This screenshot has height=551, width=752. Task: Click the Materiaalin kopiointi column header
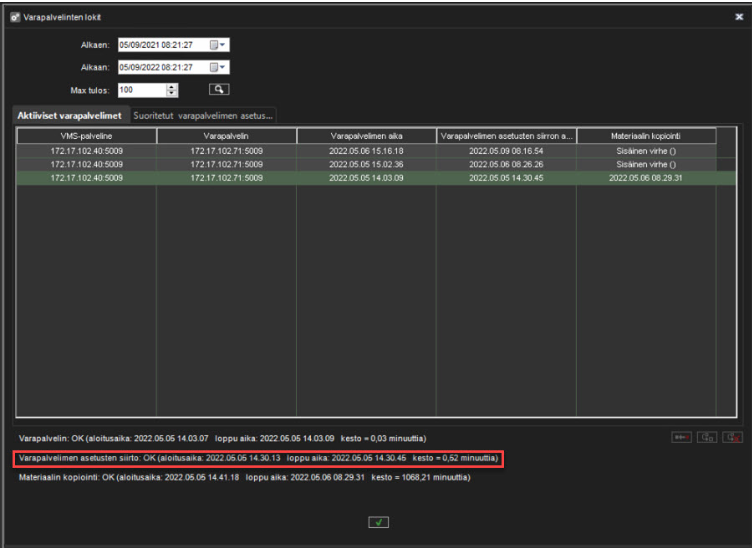coord(645,136)
